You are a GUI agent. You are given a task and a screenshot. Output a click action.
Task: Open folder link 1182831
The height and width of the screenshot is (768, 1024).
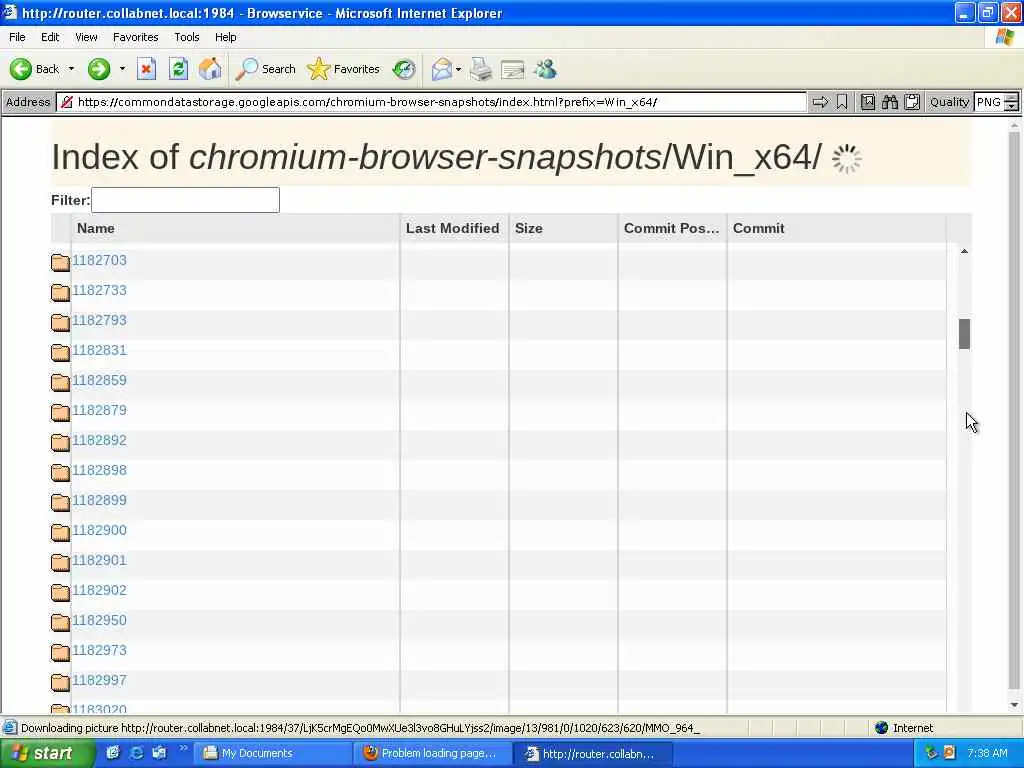pos(99,350)
